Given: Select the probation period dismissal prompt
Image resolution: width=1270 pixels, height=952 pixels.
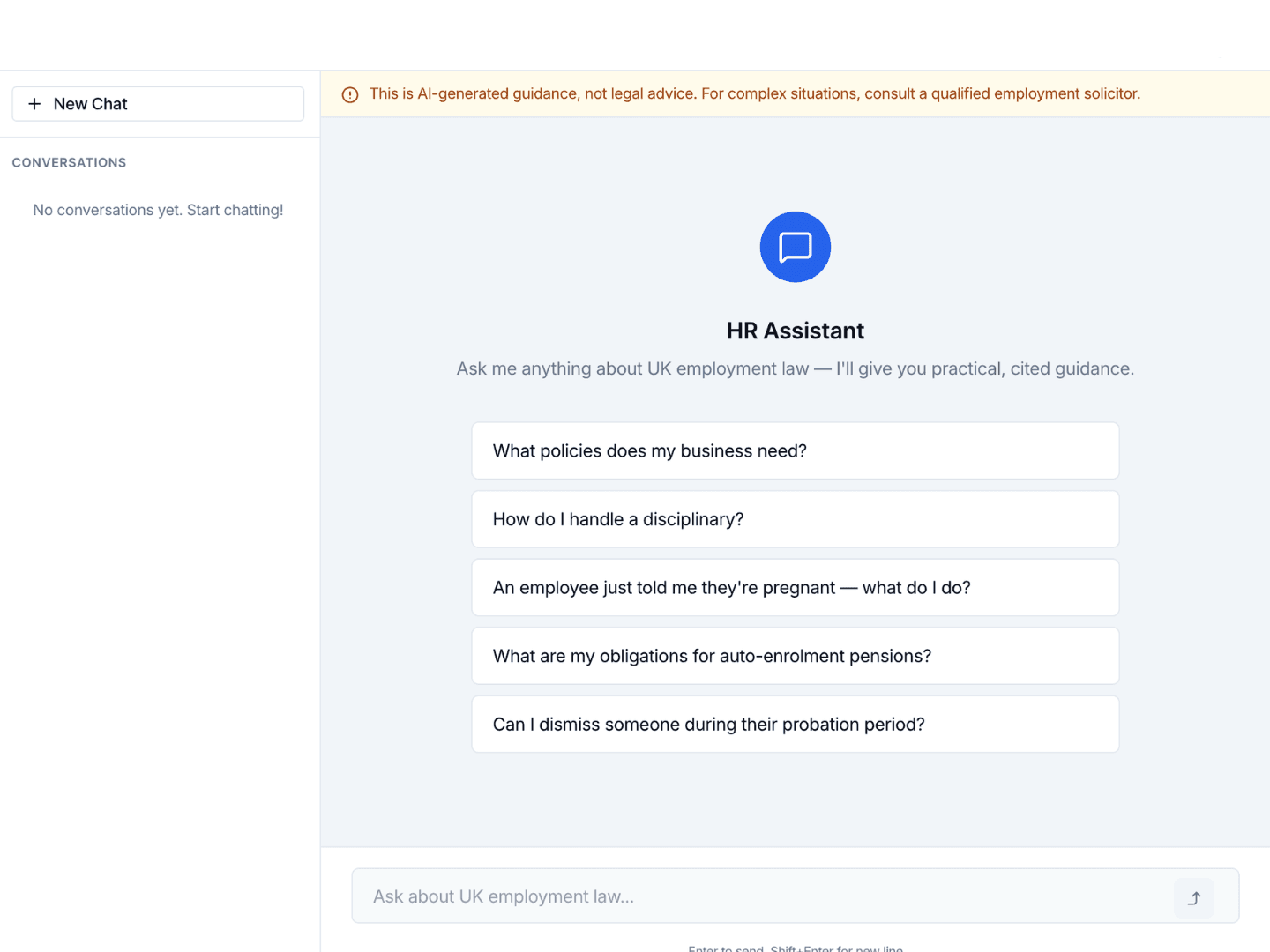Looking at the screenshot, I should point(795,724).
